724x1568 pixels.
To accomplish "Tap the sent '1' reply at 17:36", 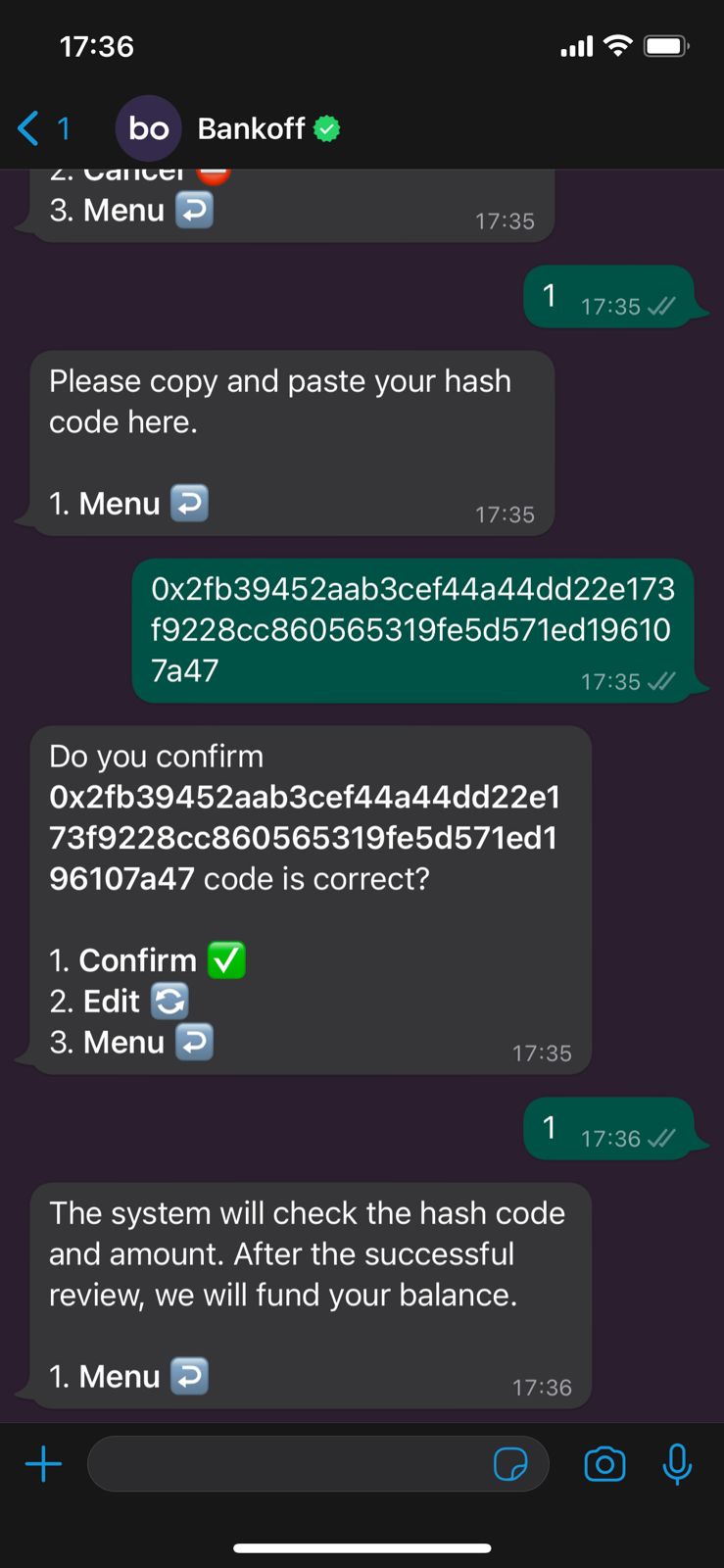I will [608, 1128].
